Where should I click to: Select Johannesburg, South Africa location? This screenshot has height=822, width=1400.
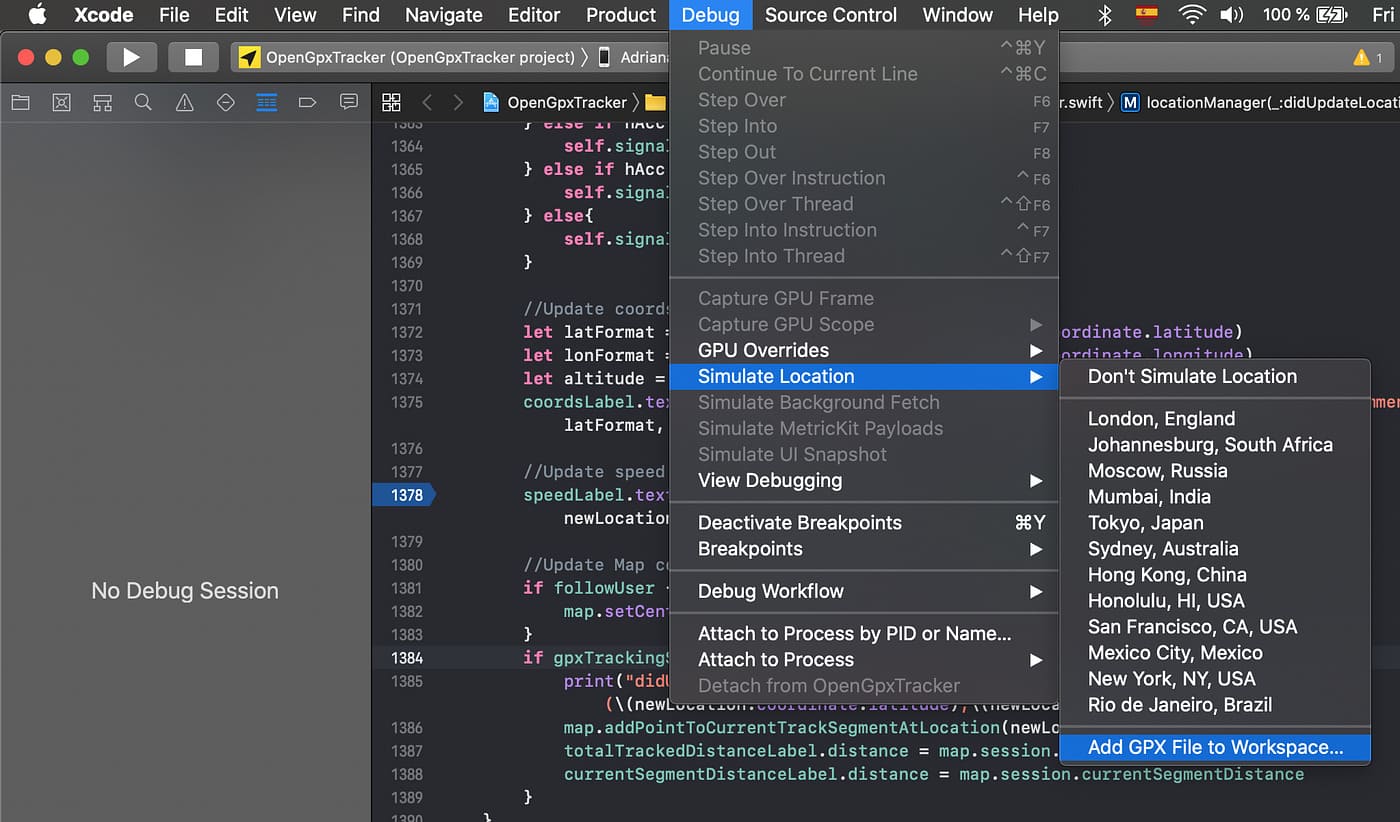pyautogui.click(x=1215, y=444)
